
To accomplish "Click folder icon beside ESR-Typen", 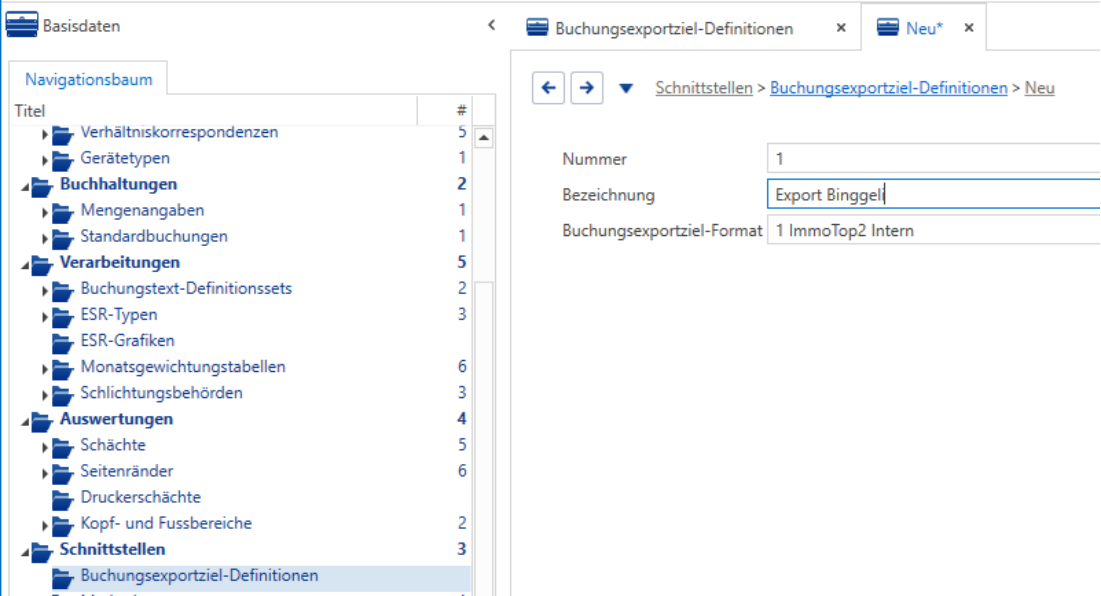I will pos(62,316).
